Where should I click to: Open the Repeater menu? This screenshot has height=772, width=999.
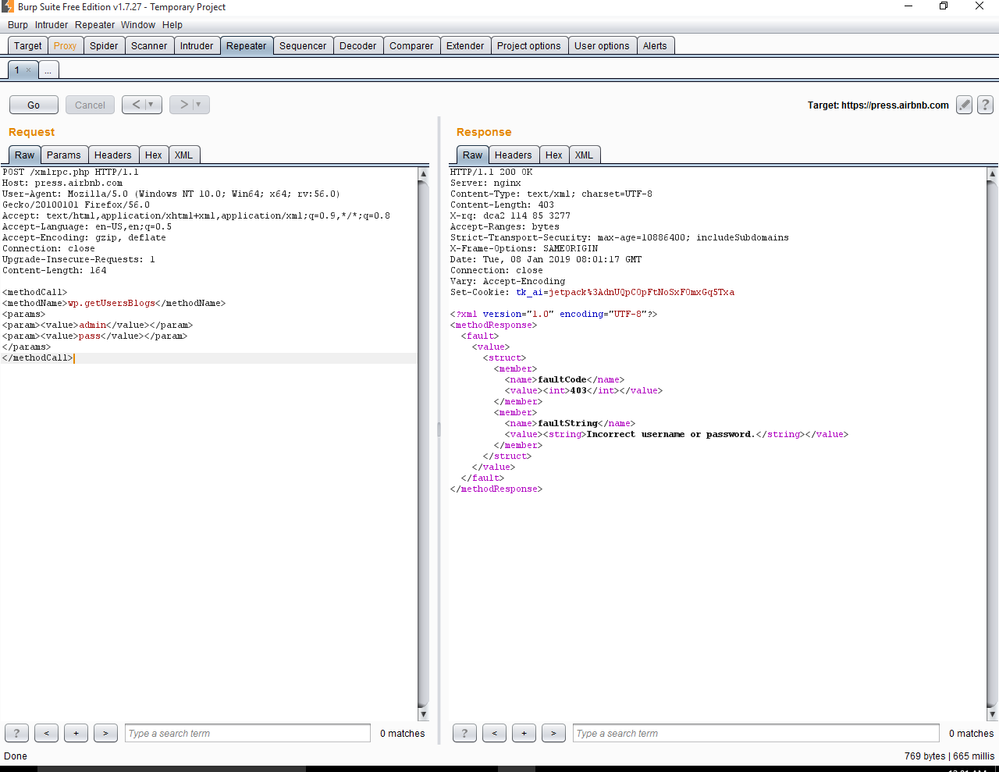click(94, 25)
